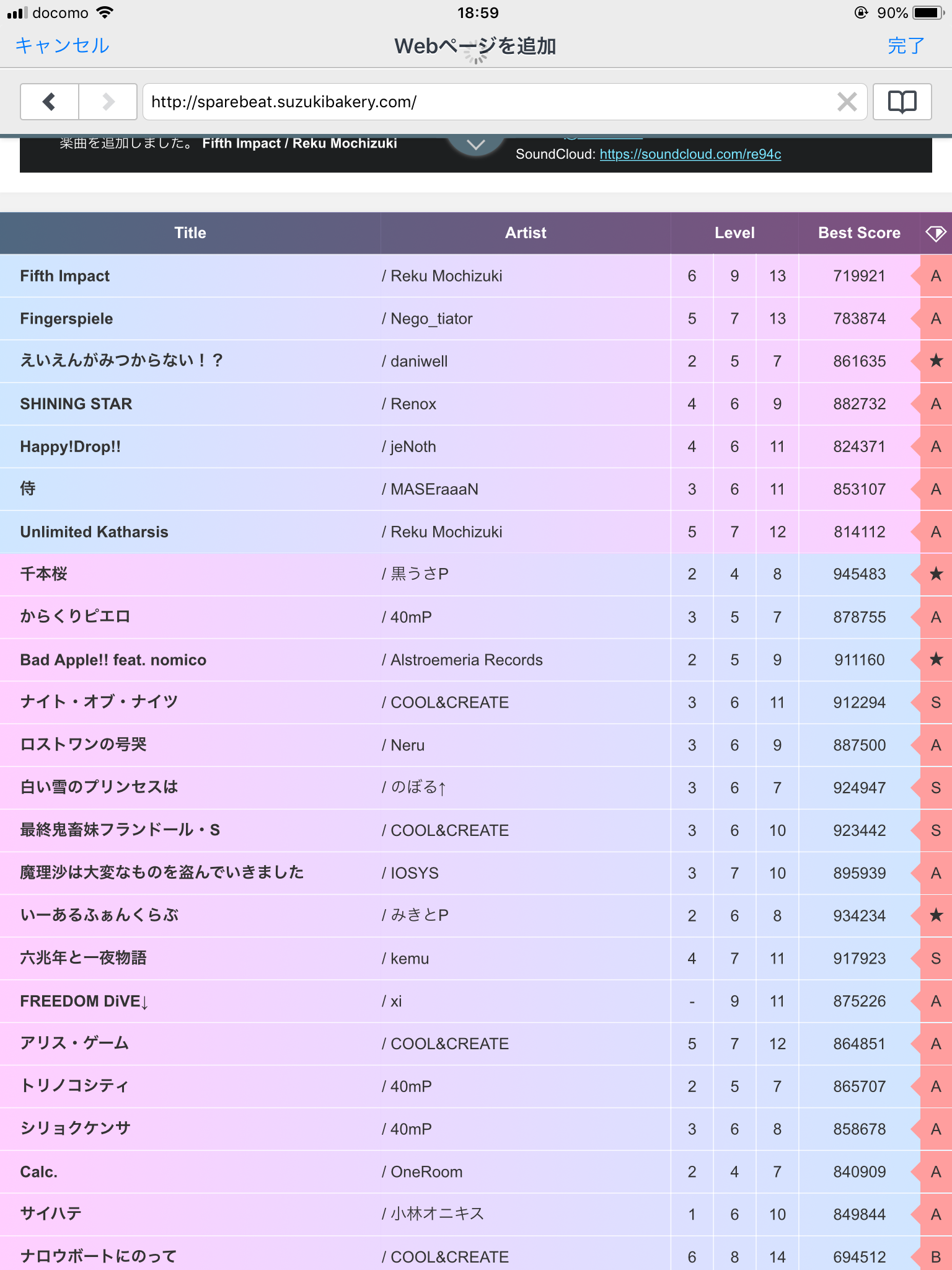Sort by the Best Score column header
The width and height of the screenshot is (952, 1270).
tap(859, 233)
